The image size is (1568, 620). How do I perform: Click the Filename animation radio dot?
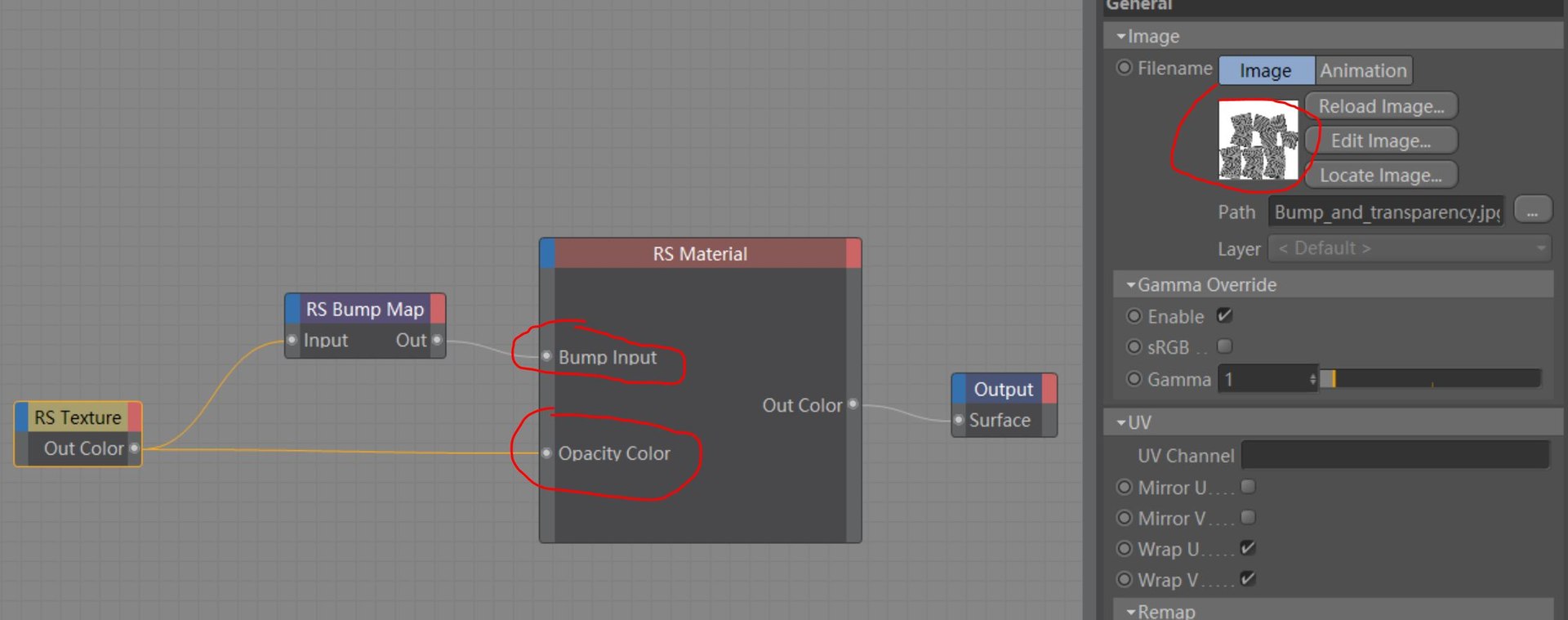[1125, 68]
